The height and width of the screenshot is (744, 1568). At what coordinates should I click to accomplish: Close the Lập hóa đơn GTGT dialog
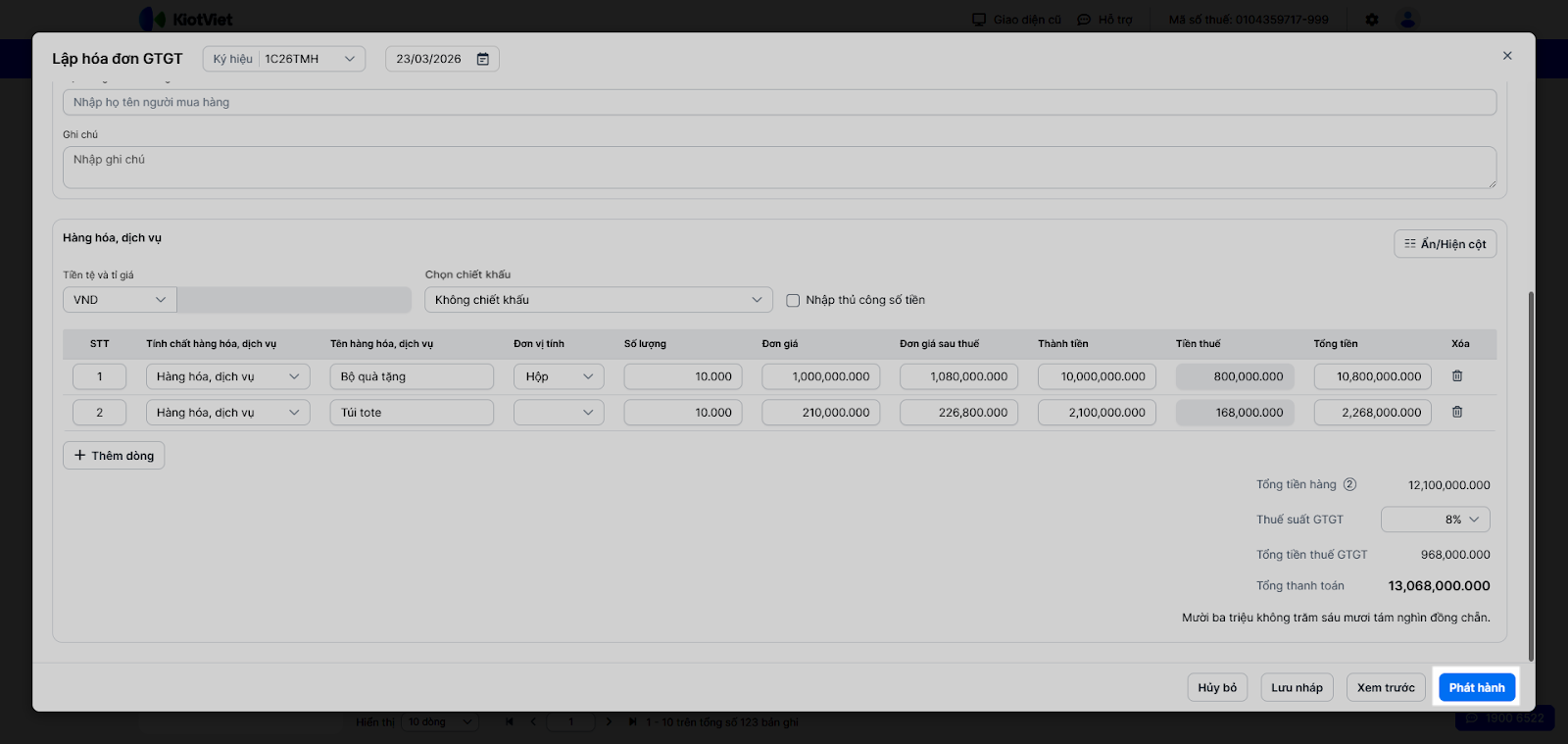[x=1507, y=56]
